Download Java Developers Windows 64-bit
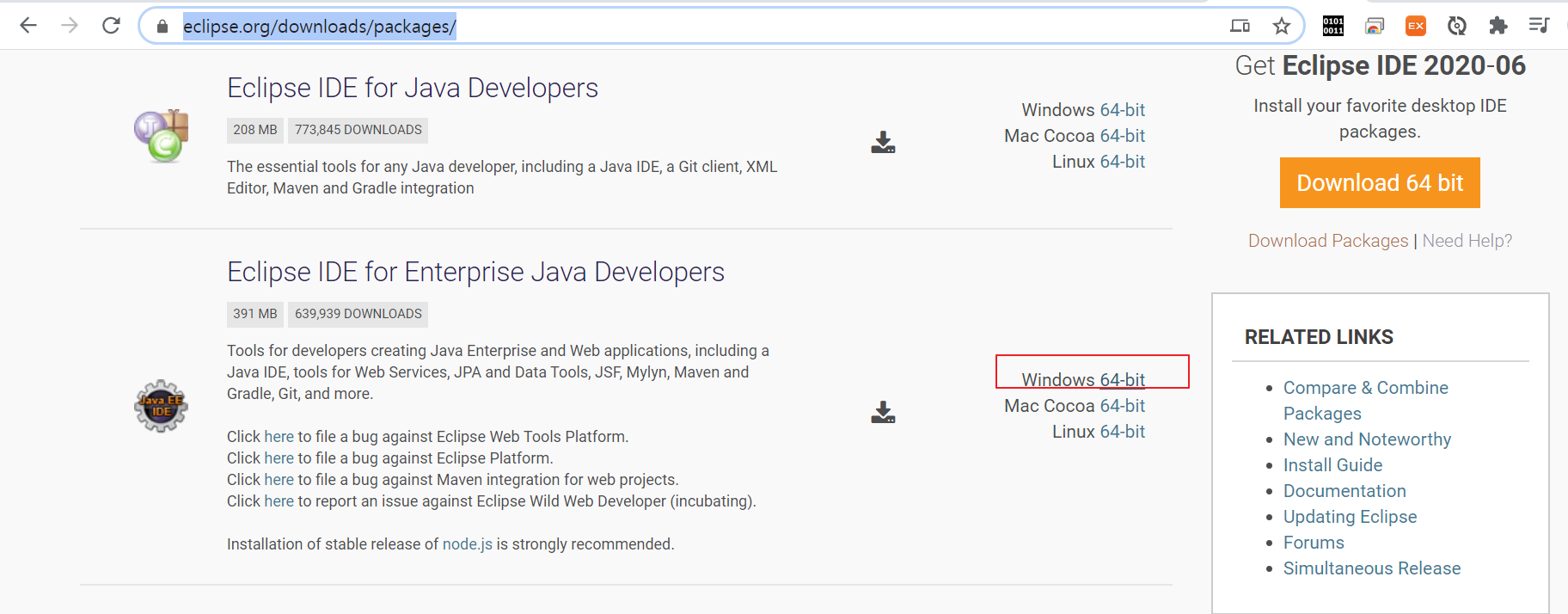Image resolution: width=1568 pixels, height=614 pixels. point(1122,110)
